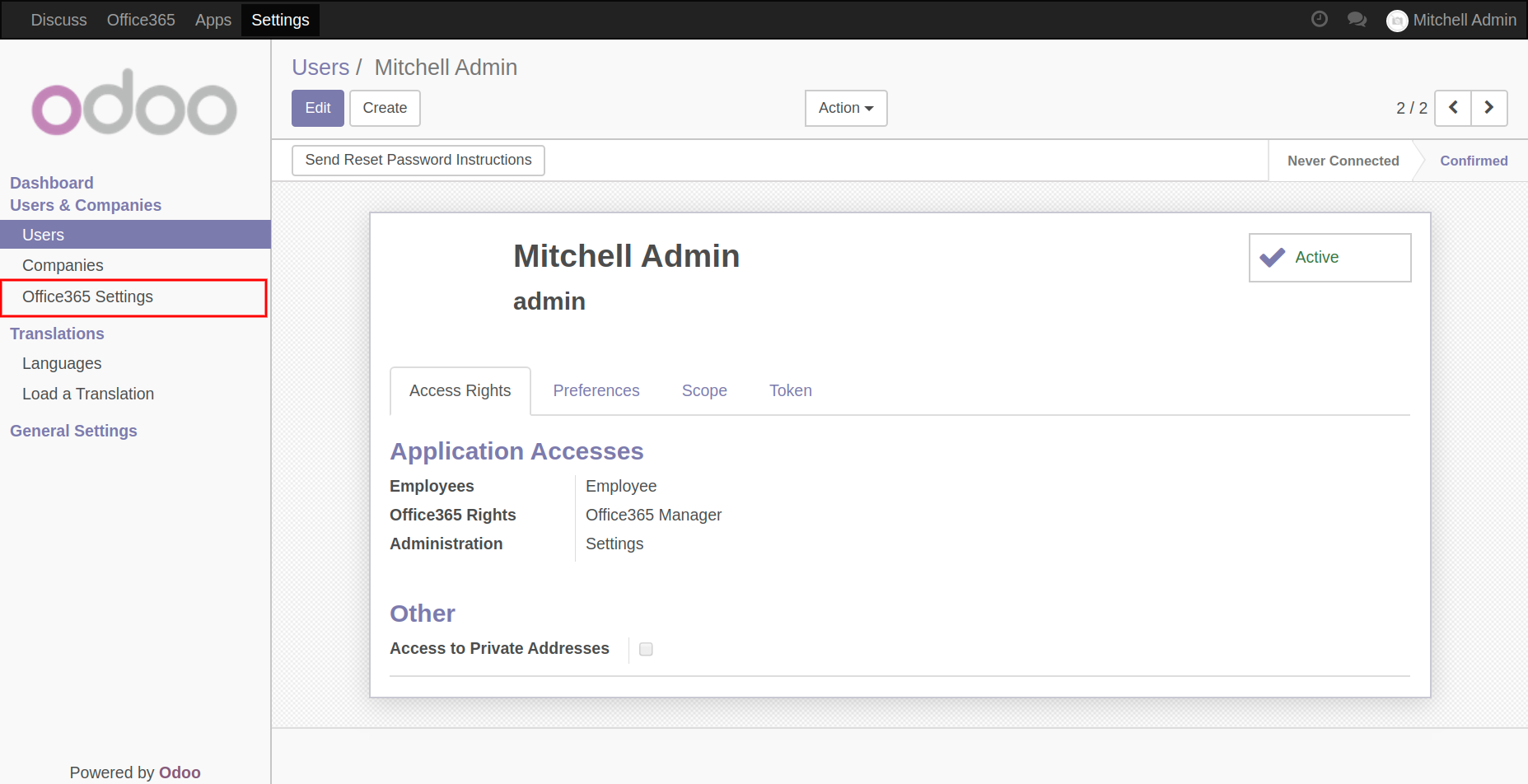The image size is (1528, 784).
Task: Open Office365 Settings in the sidebar
Action: coord(87,296)
